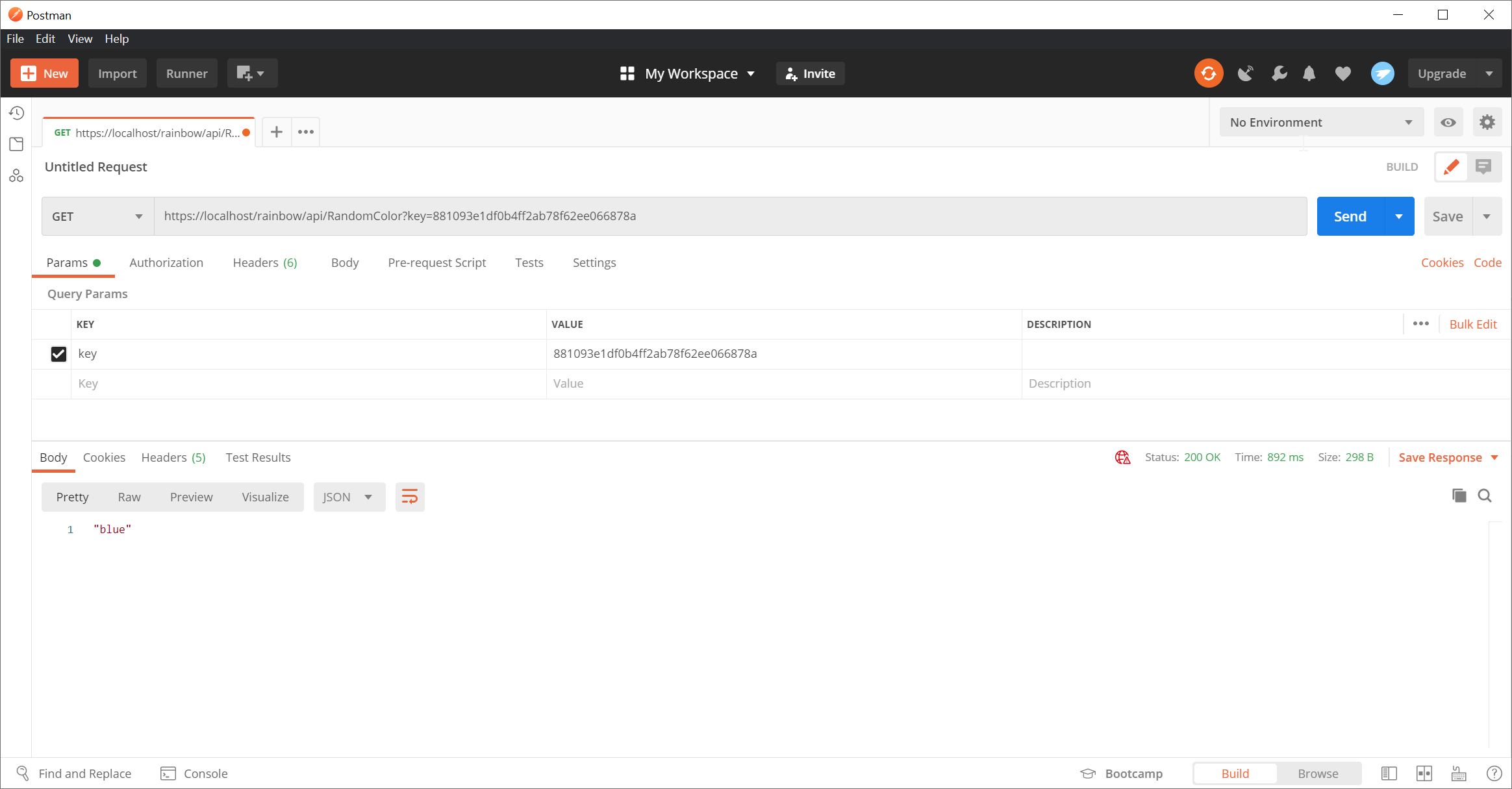This screenshot has width=1512, height=789.
Task: Open the Pre-request Script tab
Action: point(436,262)
